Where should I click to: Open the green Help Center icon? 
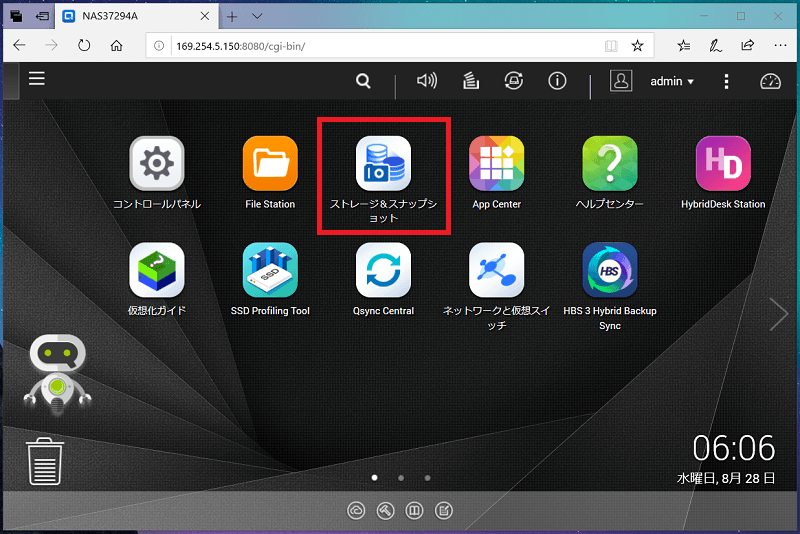coord(610,163)
